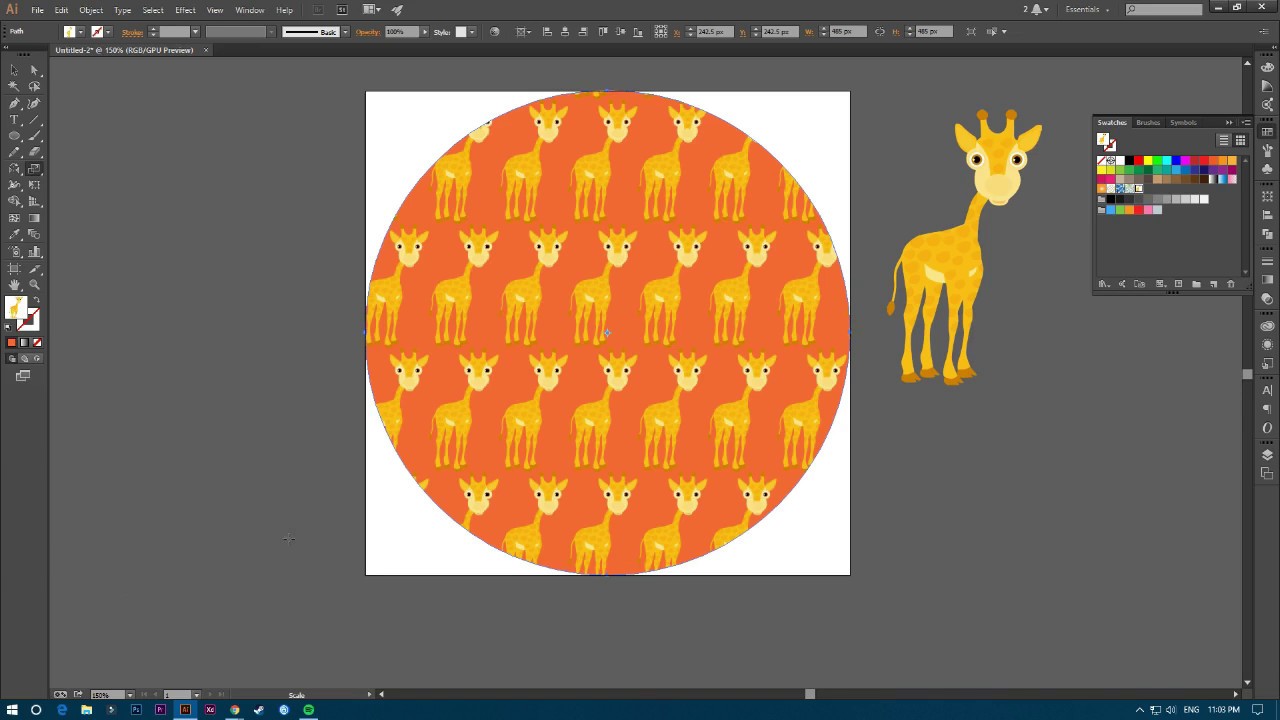Open the Symbols panel icon in dock
Viewport: 1280px width, 720px height.
(x=1267, y=169)
